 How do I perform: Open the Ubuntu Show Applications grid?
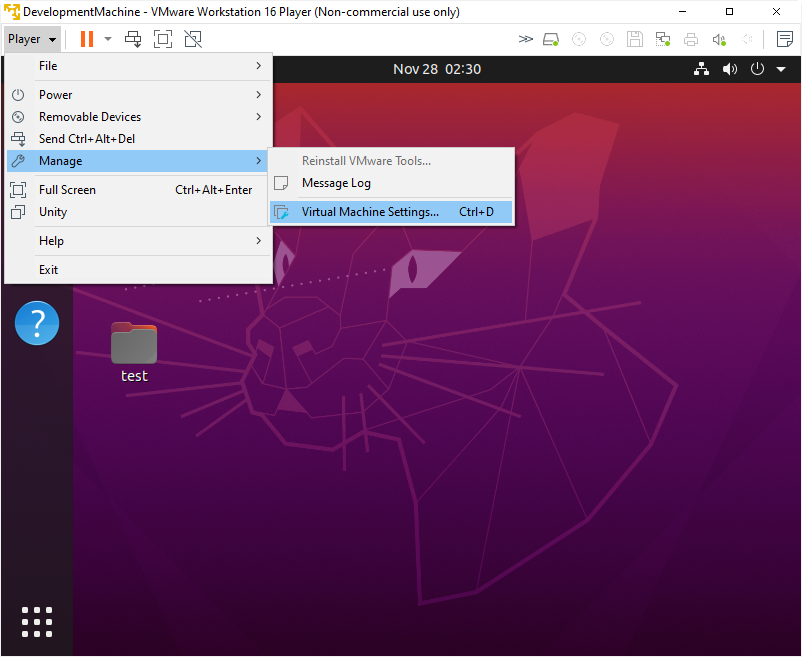(x=37, y=622)
